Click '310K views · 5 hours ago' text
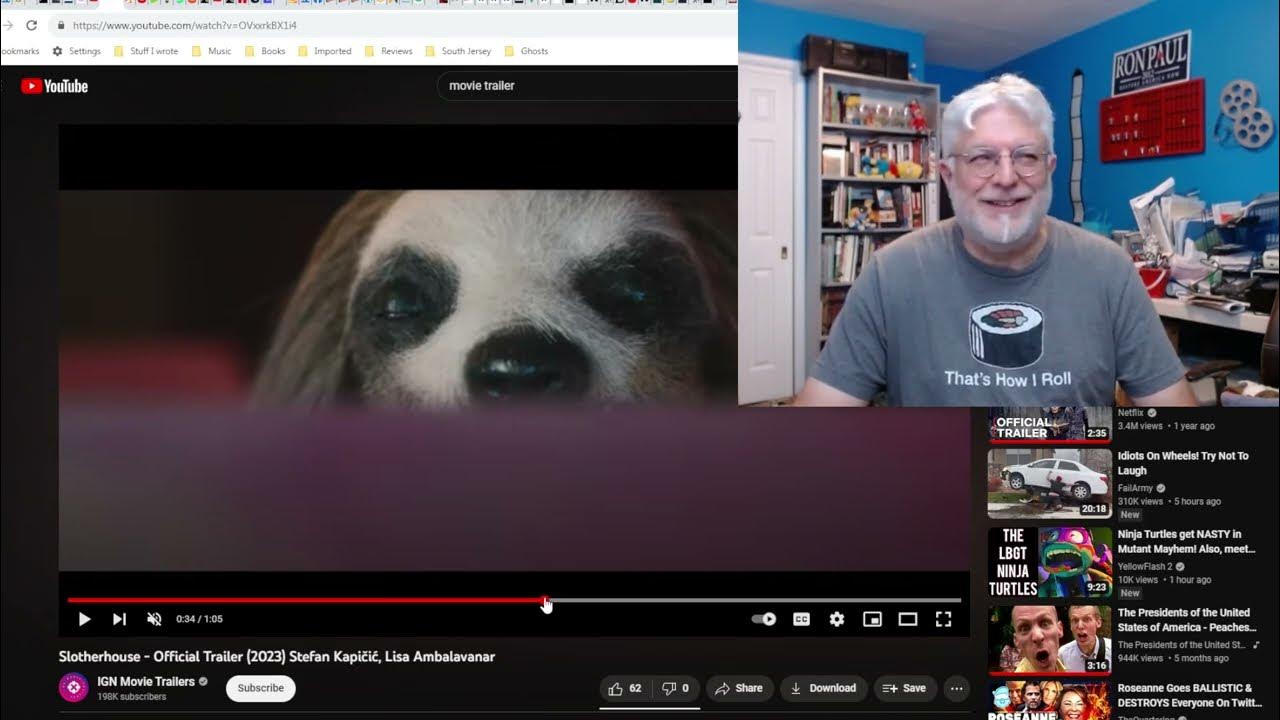The image size is (1280, 720). pos(1169,501)
